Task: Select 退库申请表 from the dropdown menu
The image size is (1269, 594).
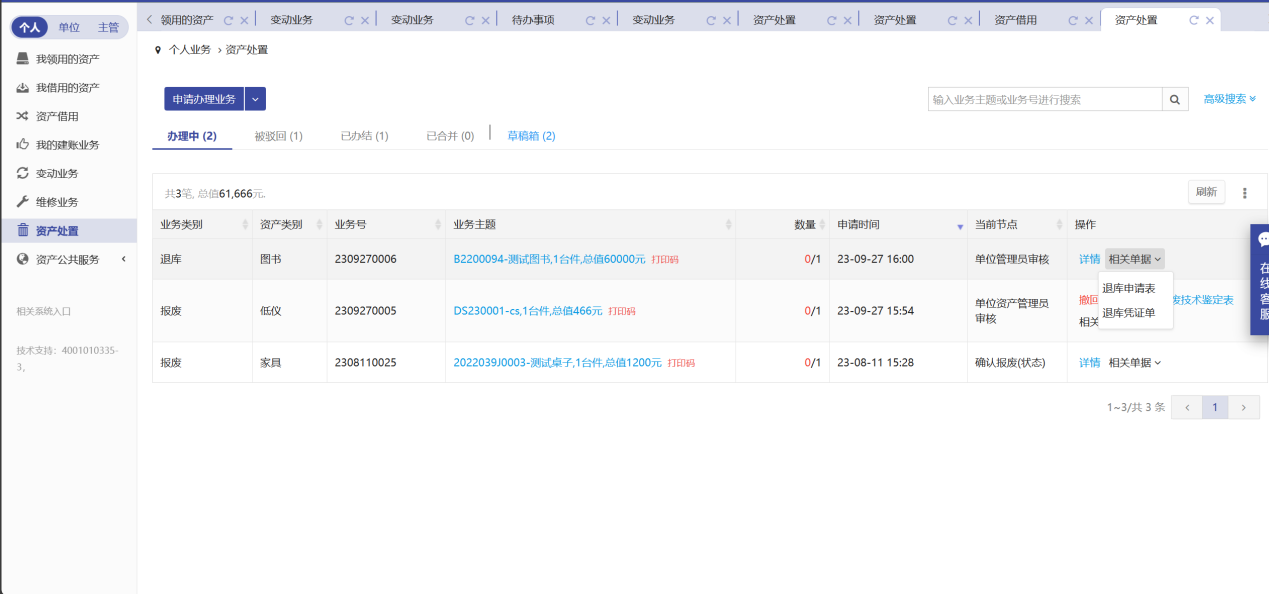Action: click(1128, 288)
